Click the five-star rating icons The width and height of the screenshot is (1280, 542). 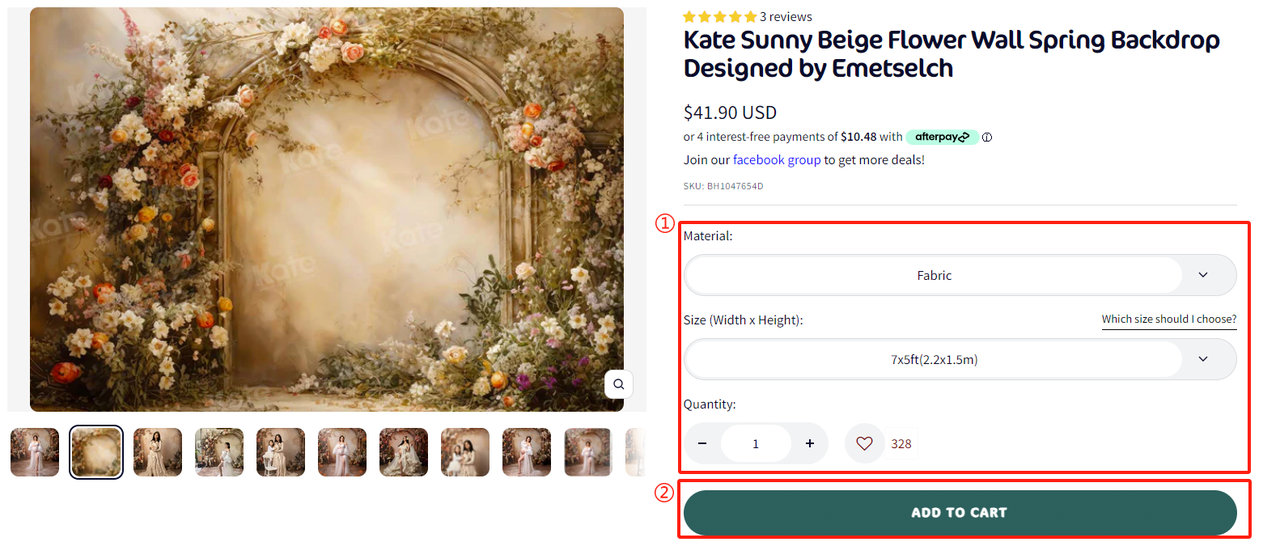[x=719, y=17]
